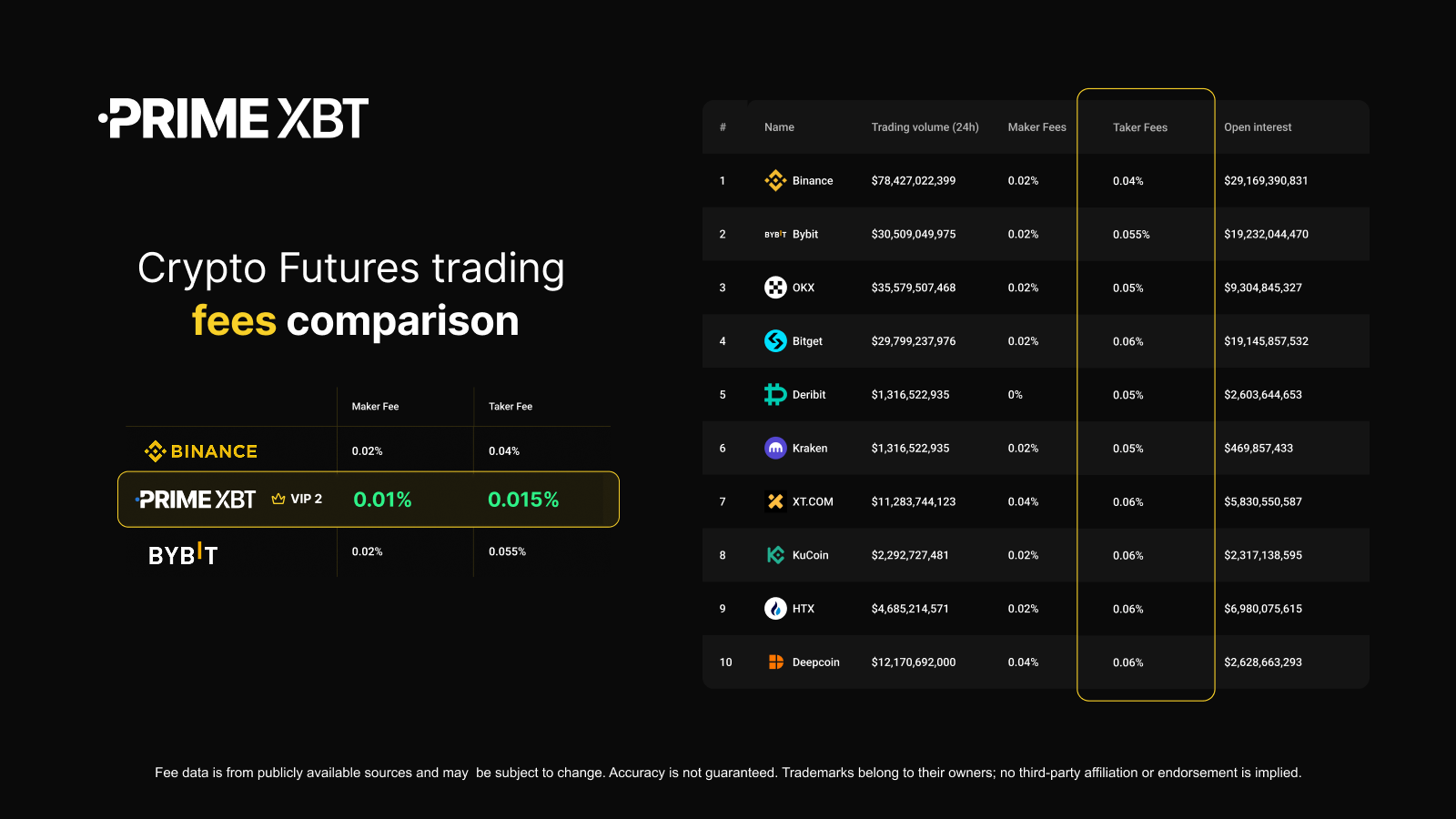Screen dimensions: 1456x819
Task: Click the BINANCE logo in the comparison table
Action: [x=201, y=451]
